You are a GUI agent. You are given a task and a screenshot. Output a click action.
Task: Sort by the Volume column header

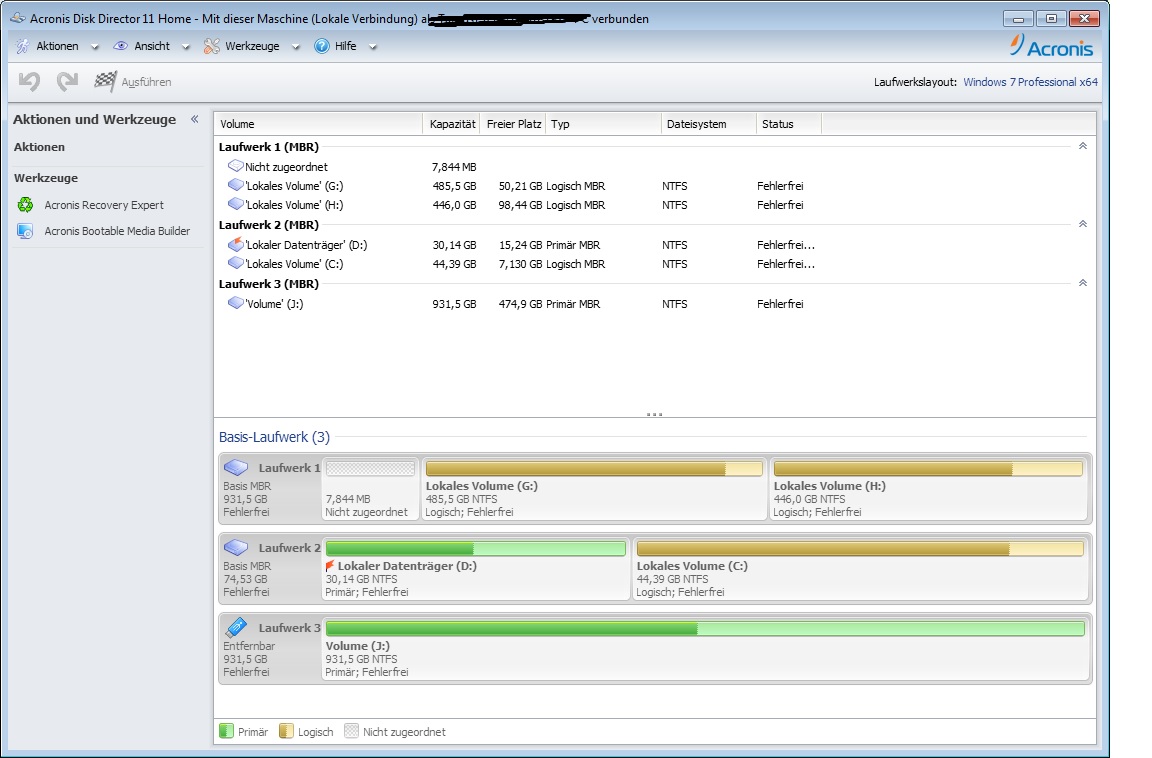click(318, 124)
